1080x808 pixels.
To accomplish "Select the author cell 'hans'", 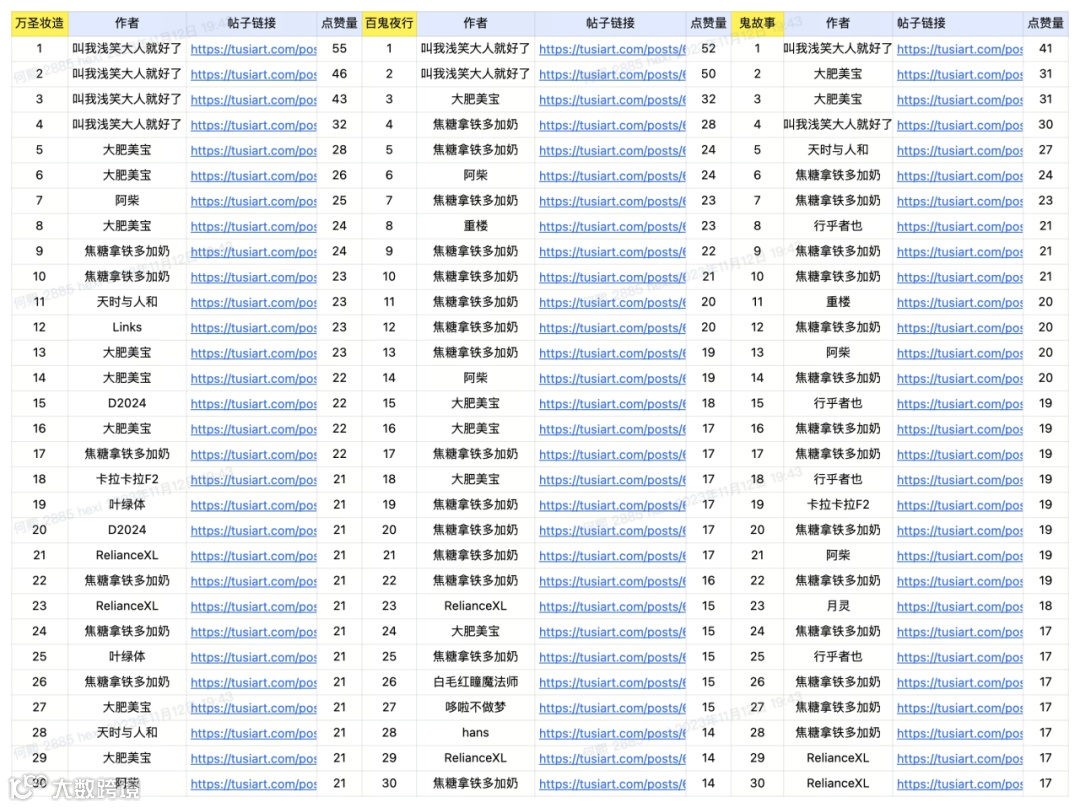I will [475, 733].
